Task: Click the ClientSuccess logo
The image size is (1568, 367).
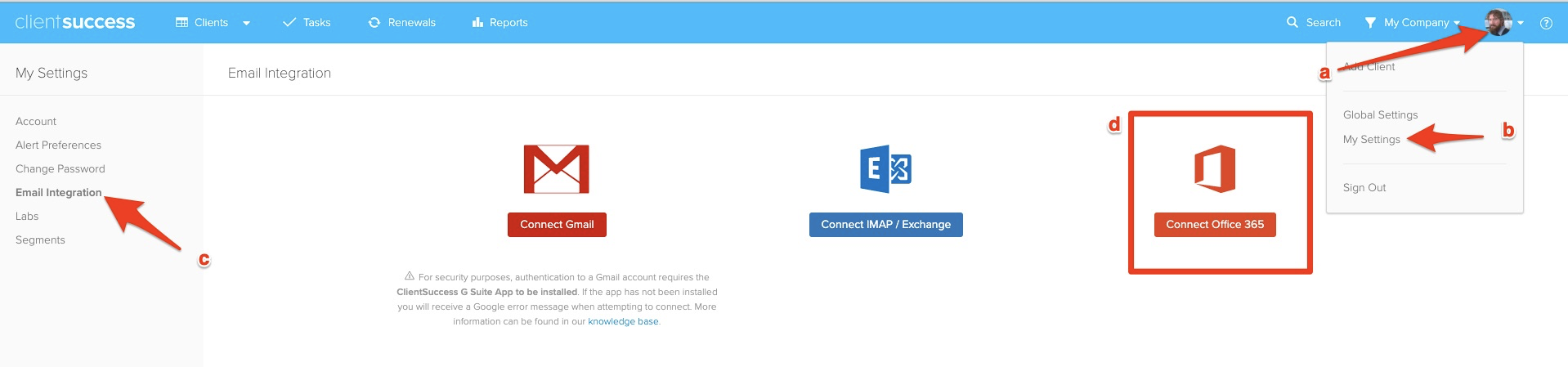Action: (x=75, y=22)
